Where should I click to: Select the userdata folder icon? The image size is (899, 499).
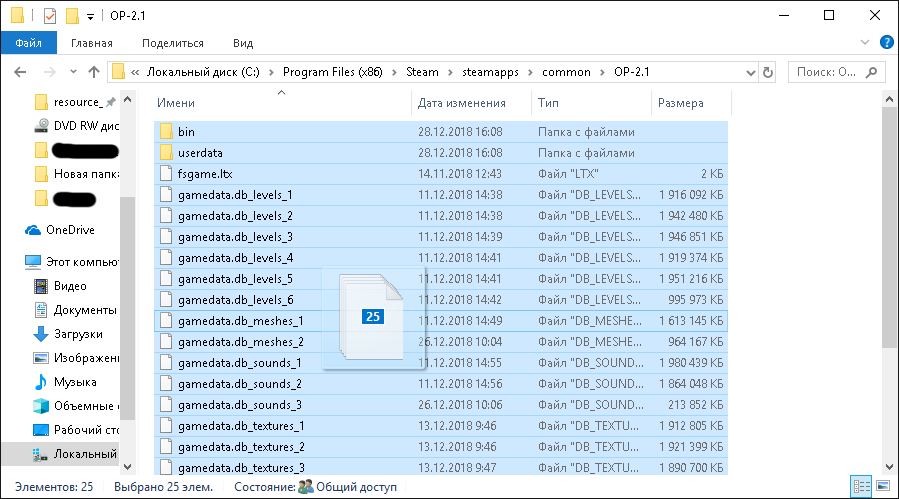click(166, 153)
